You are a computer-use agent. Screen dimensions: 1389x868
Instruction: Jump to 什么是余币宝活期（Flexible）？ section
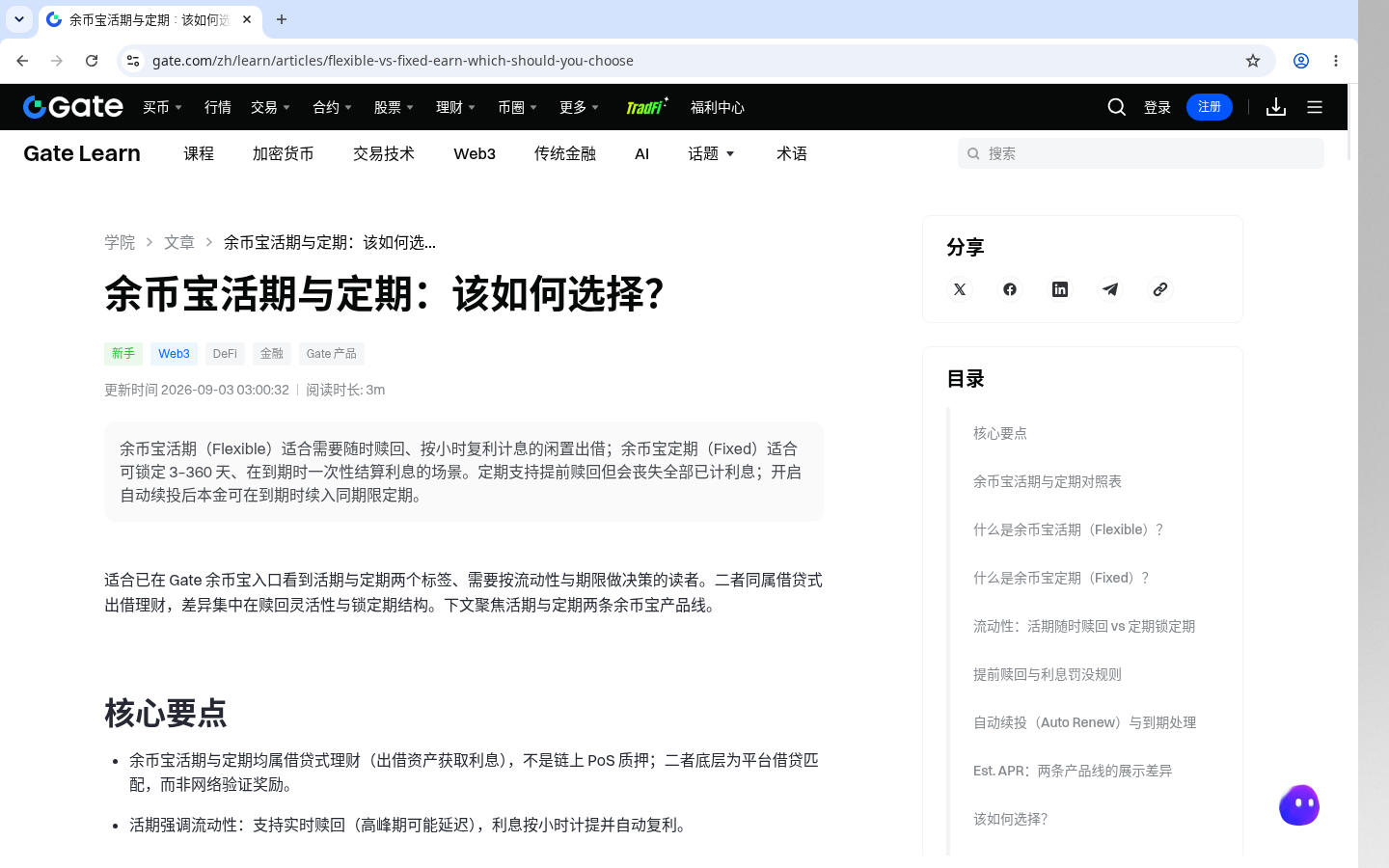tap(1070, 529)
